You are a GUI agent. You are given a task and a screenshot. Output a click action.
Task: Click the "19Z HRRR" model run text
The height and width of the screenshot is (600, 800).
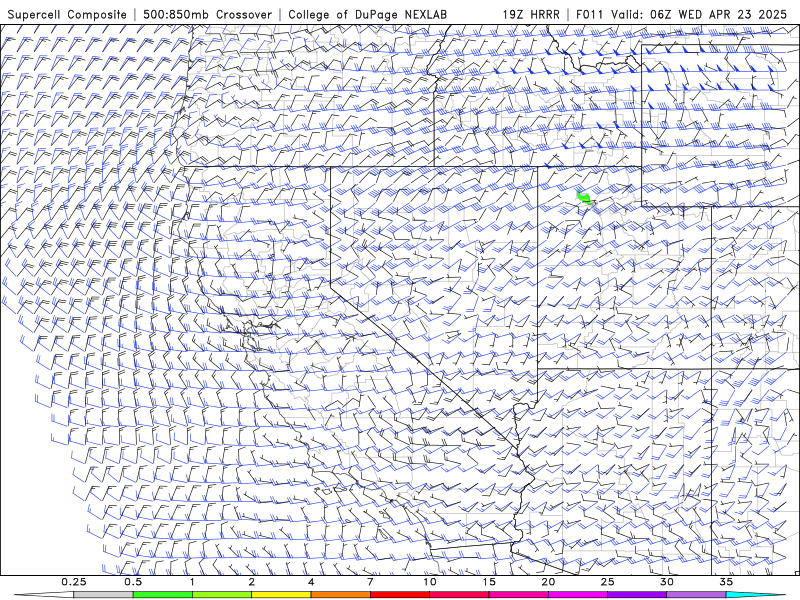point(531,14)
